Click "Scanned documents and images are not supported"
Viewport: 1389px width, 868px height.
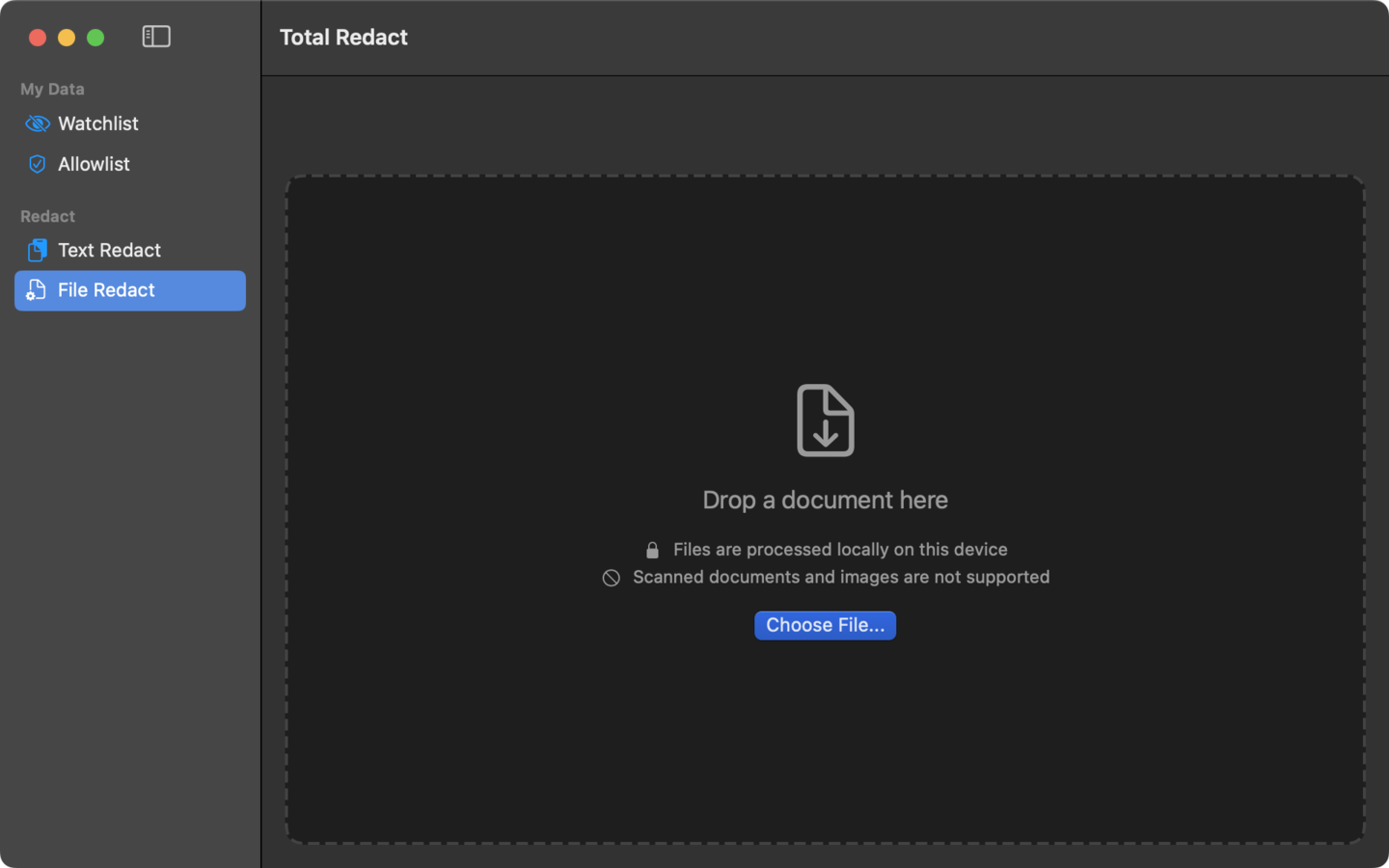tap(841, 577)
